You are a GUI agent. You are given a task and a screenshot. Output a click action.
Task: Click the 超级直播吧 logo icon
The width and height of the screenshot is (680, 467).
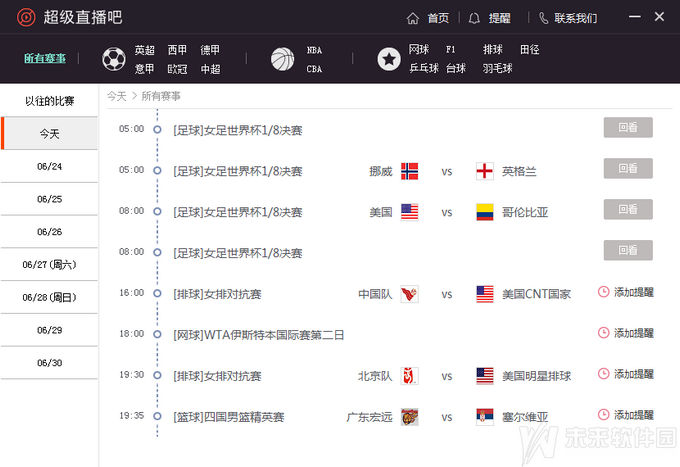[26, 17]
